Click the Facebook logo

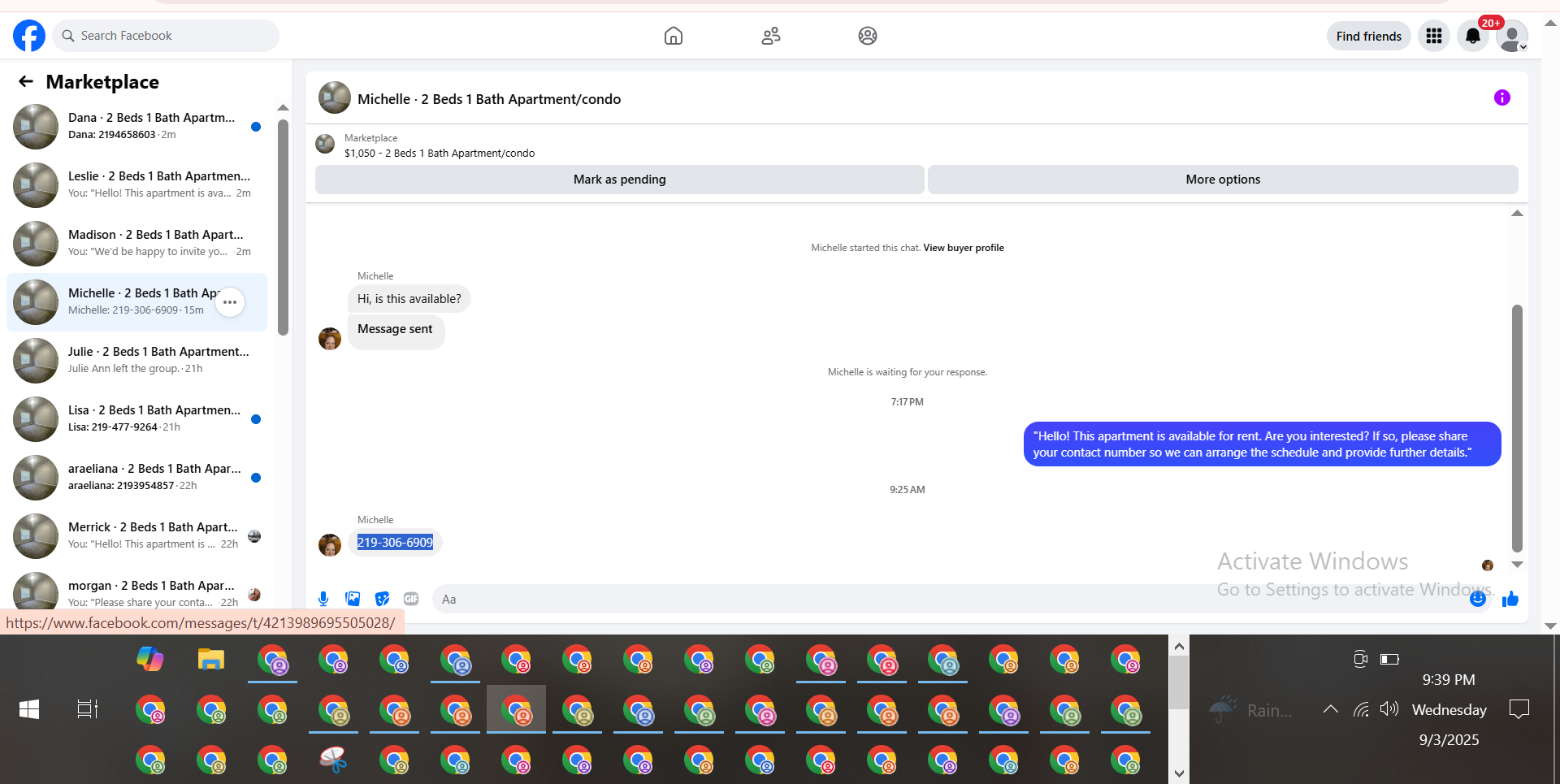pyautogui.click(x=29, y=36)
